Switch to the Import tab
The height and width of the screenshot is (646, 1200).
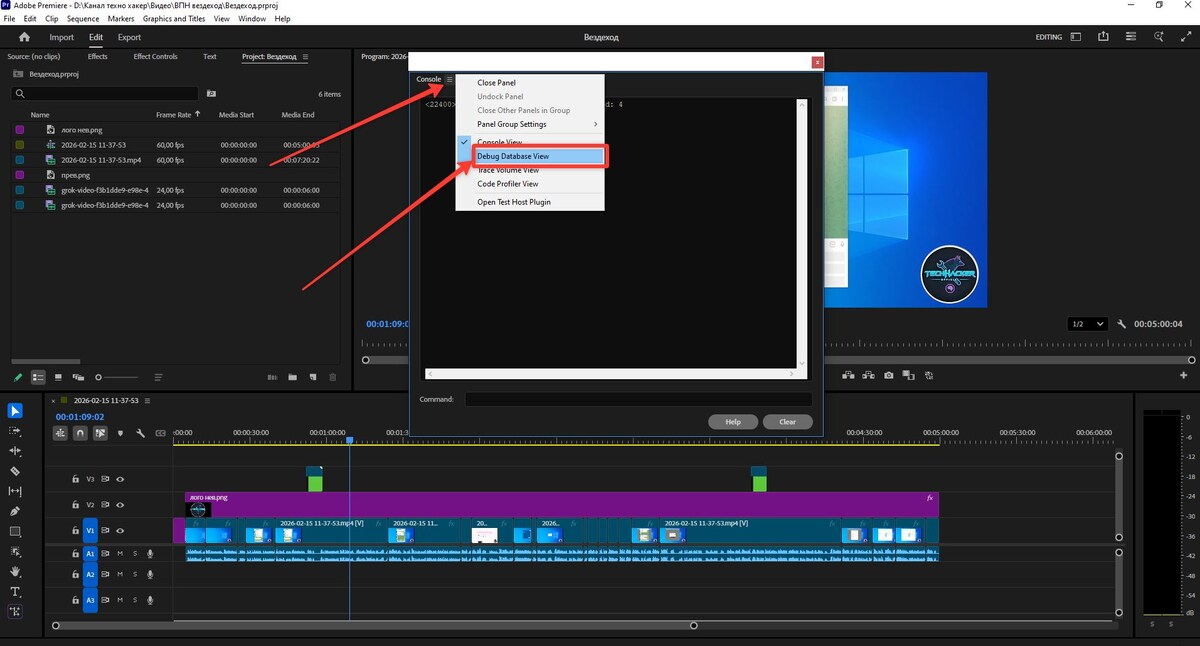(x=62, y=37)
